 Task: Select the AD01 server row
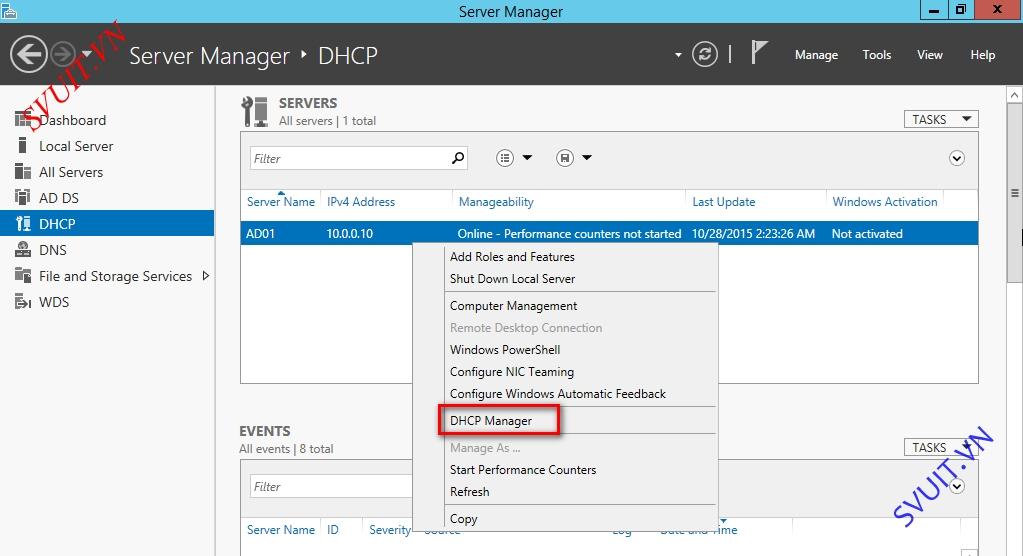point(609,233)
